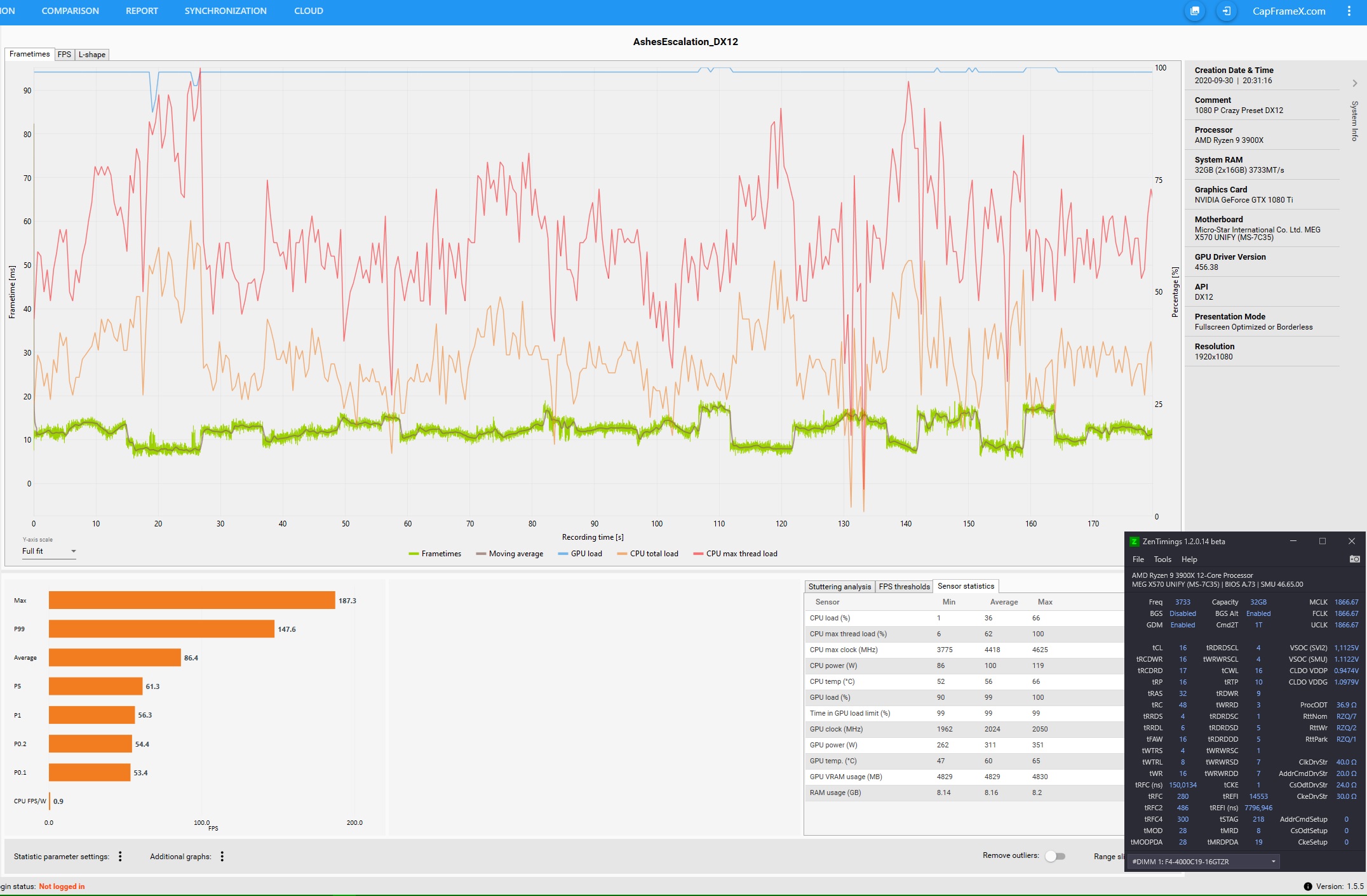Click ZenTimings camera screenshot icon
Screen dimensions: 1367x896
point(1354,559)
